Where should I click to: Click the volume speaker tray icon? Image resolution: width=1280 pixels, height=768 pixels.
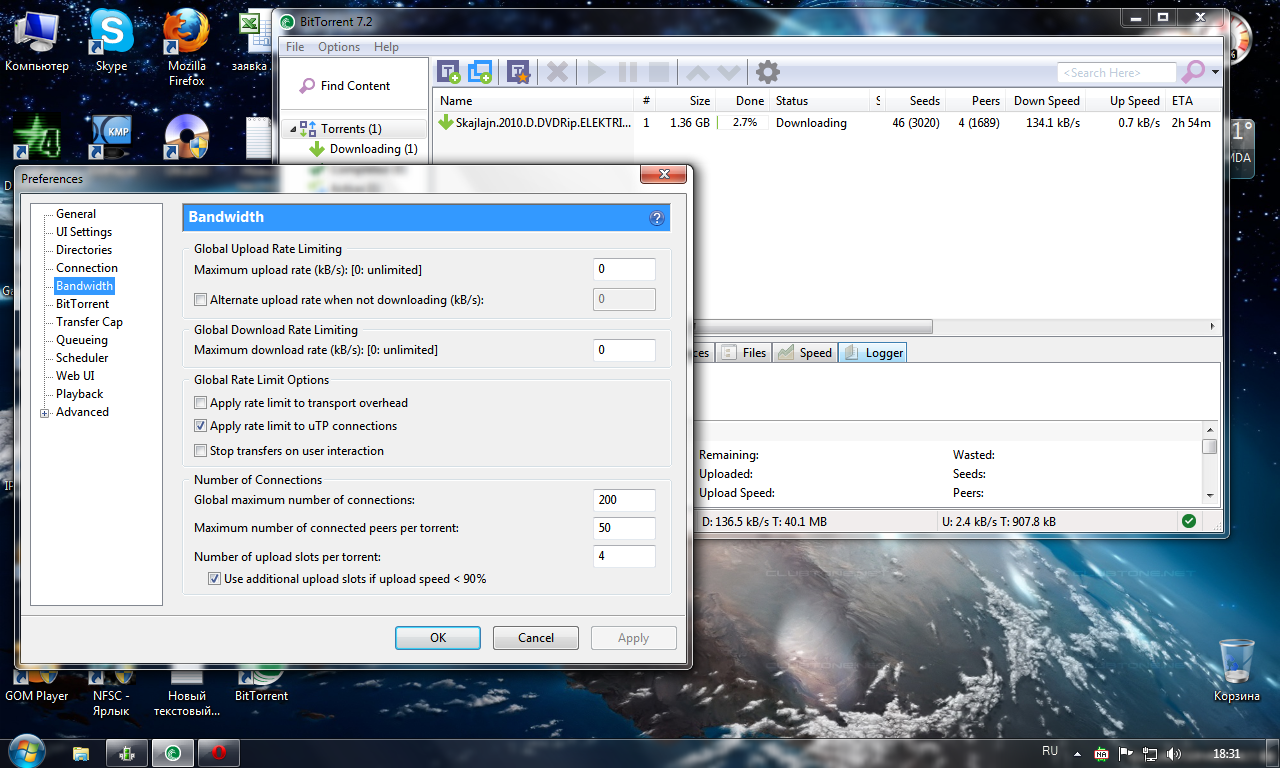point(1173,754)
